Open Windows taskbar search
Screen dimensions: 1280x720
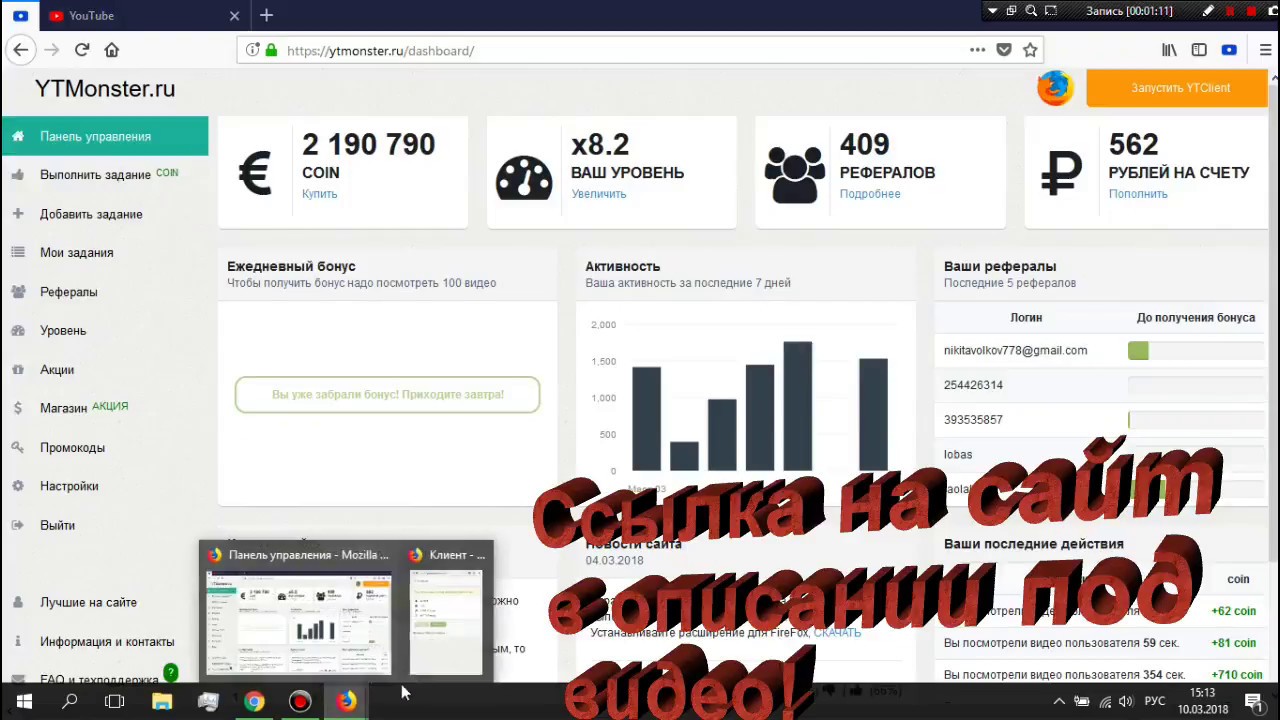pyautogui.click(x=70, y=702)
